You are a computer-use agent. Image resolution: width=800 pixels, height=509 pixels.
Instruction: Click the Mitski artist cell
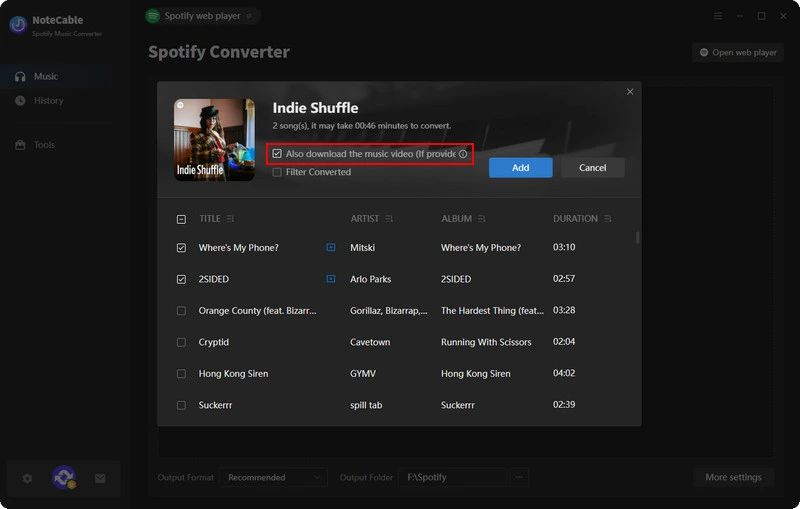[x=362, y=248]
